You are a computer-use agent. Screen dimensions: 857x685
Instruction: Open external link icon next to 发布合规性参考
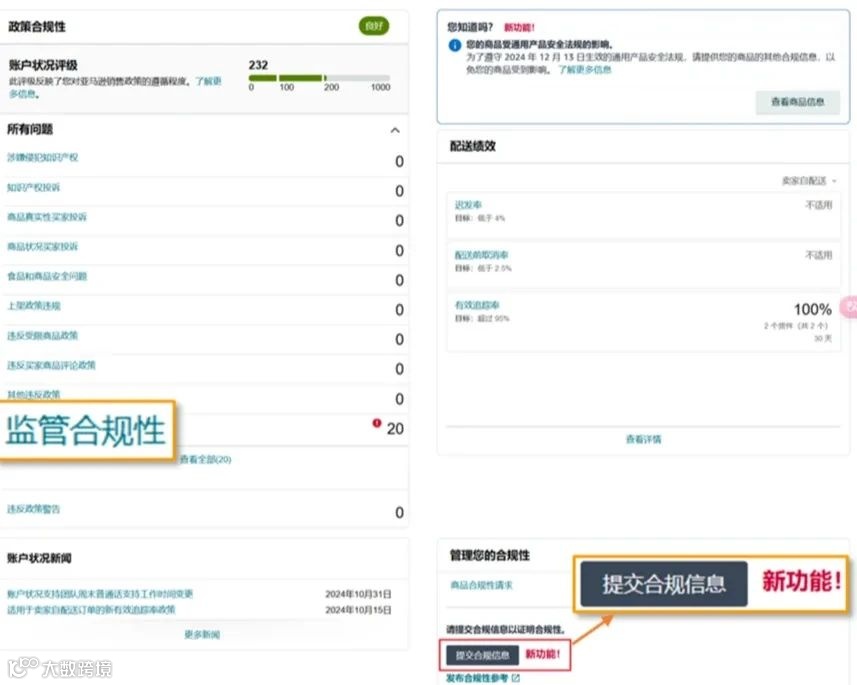pyautogui.click(x=515, y=678)
